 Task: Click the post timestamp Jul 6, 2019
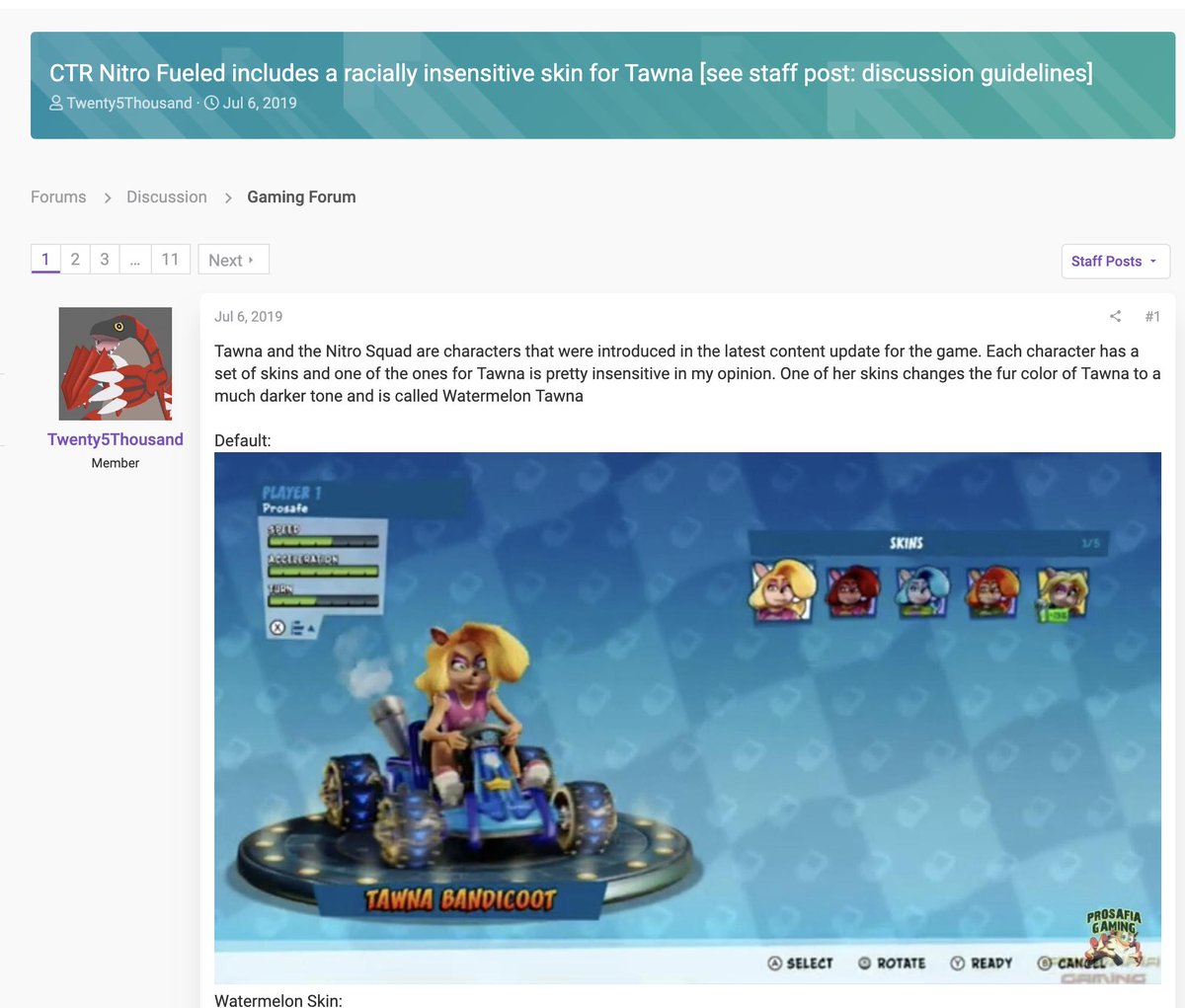tap(248, 316)
